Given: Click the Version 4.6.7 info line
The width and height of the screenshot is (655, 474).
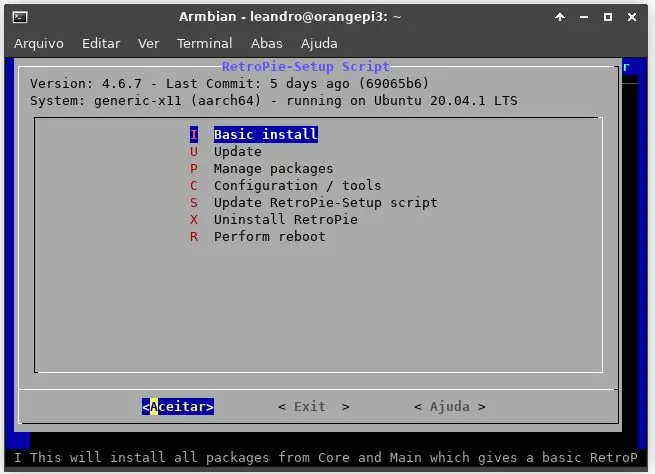Looking at the screenshot, I should 229,84.
